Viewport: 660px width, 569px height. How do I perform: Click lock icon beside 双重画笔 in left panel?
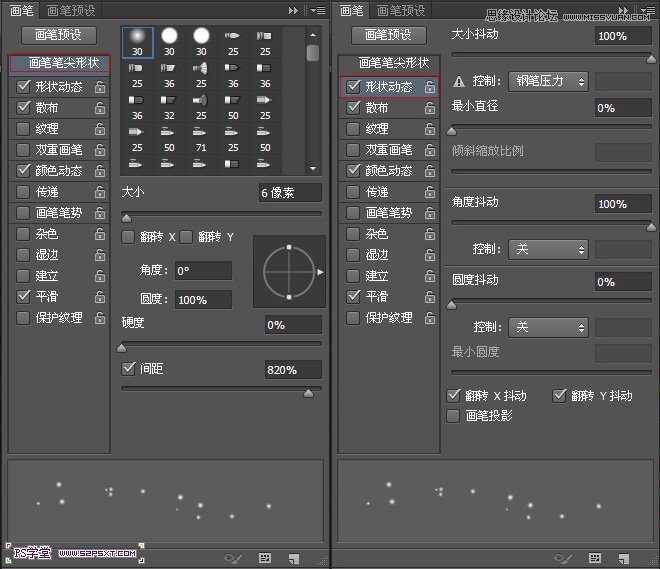click(100, 150)
